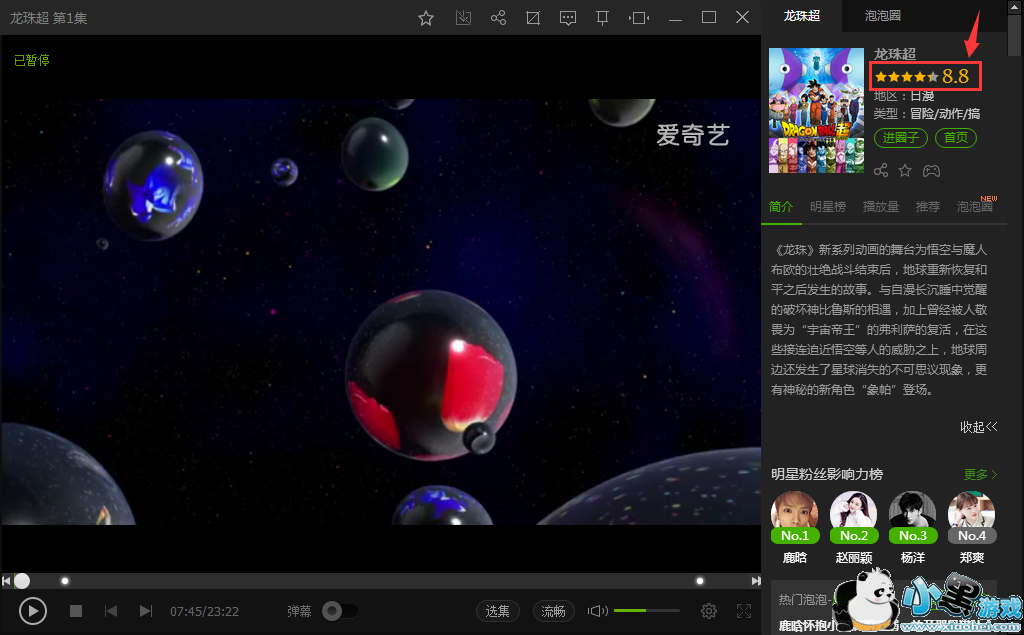Pin the player window on top
Image resolution: width=1024 pixels, height=635 pixels.
pyautogui.click(x=602, y=18)
